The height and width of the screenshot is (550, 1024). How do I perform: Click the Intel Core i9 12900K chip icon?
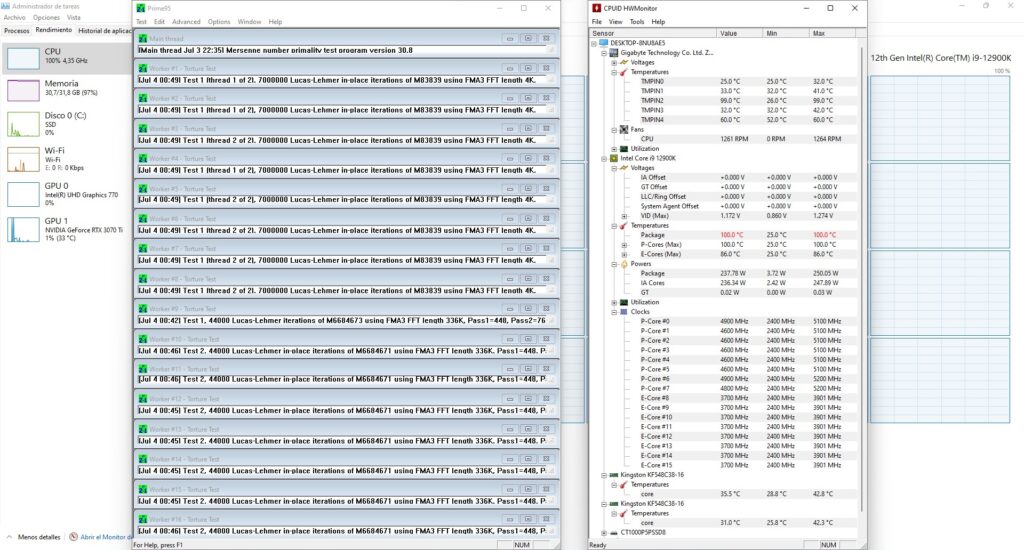[614, 158]
